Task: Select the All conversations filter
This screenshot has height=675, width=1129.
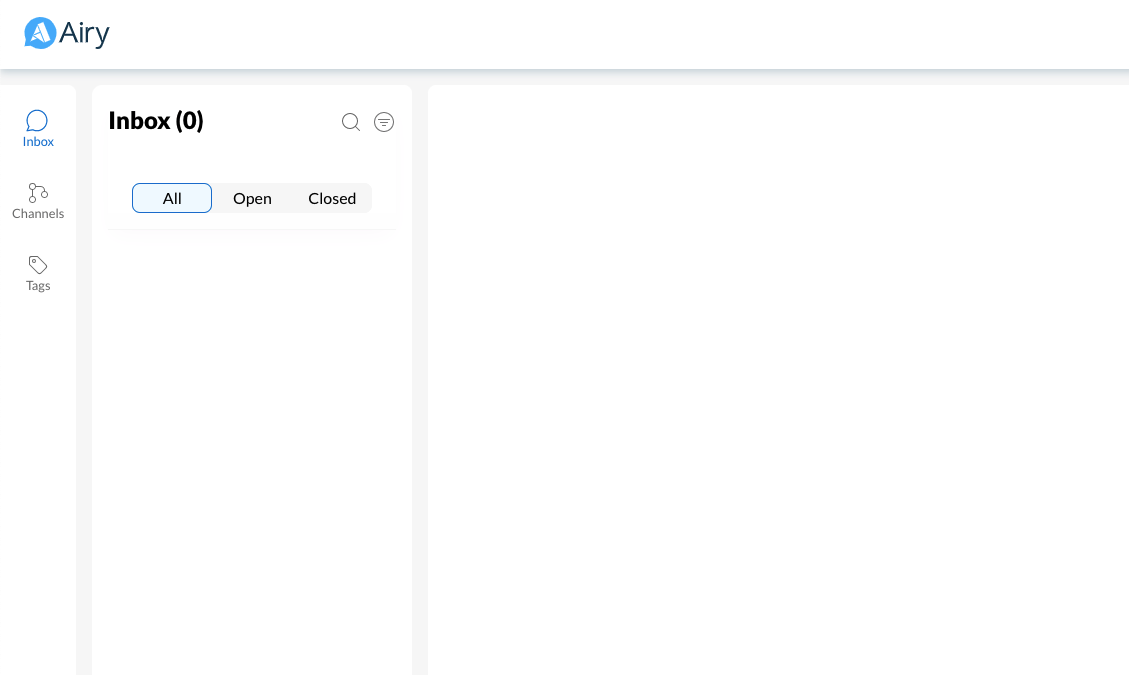Action: pyautogui.click(x=172, y=198)
